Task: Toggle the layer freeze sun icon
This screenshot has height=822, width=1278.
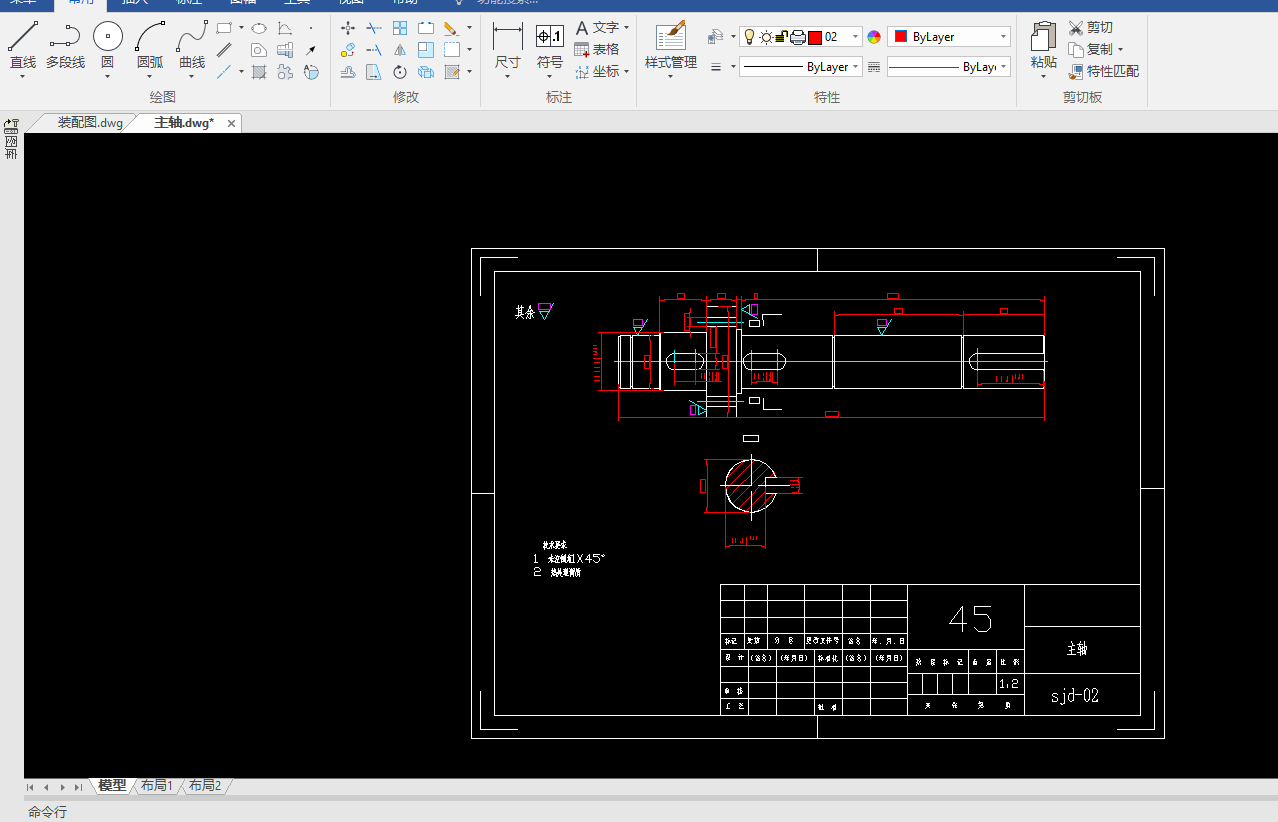Action: (x=766, y=37)
